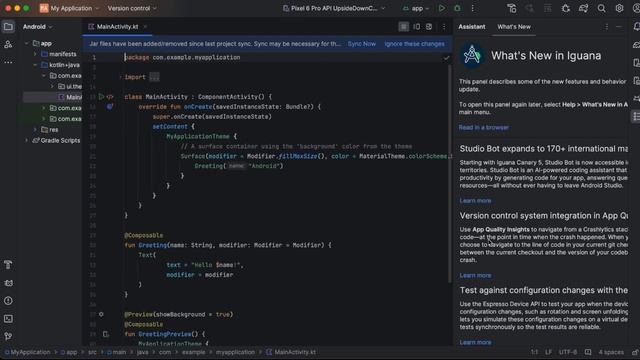The image size is (640, 360).
Task: Click GreetingPreview deploy gutter icon
Action: point(105,334)
